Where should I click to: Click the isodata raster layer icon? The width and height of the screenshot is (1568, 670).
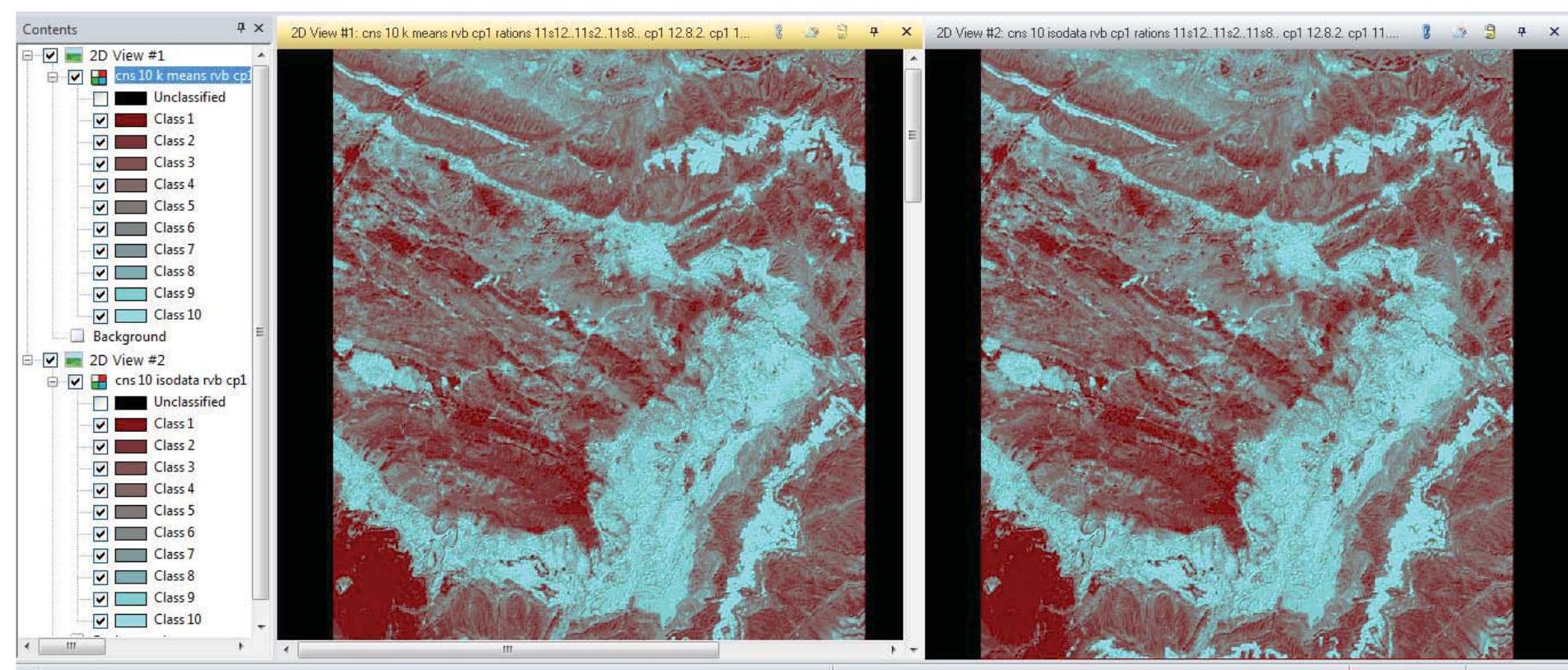point(99,382)
